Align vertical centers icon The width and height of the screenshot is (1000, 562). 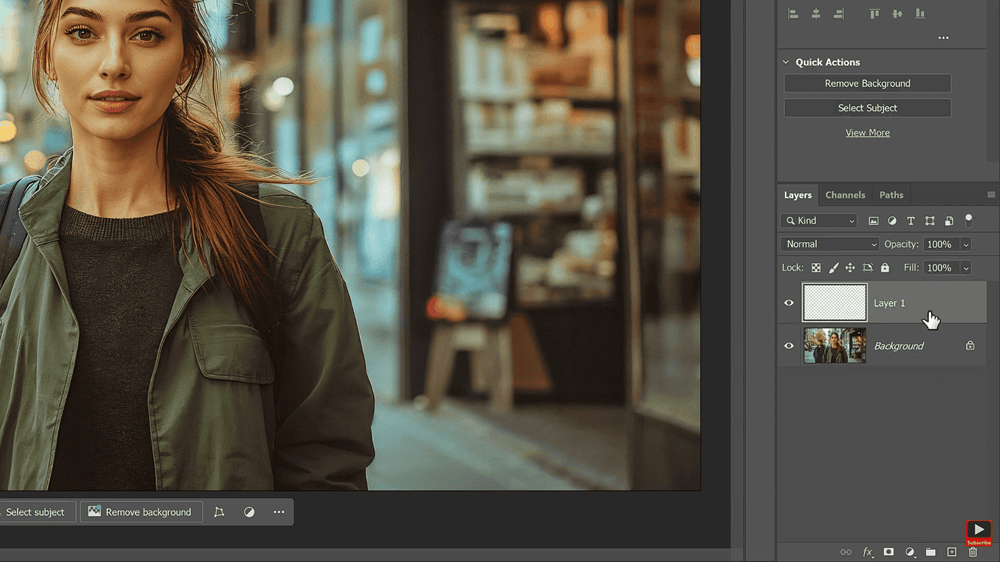(897, 13)
